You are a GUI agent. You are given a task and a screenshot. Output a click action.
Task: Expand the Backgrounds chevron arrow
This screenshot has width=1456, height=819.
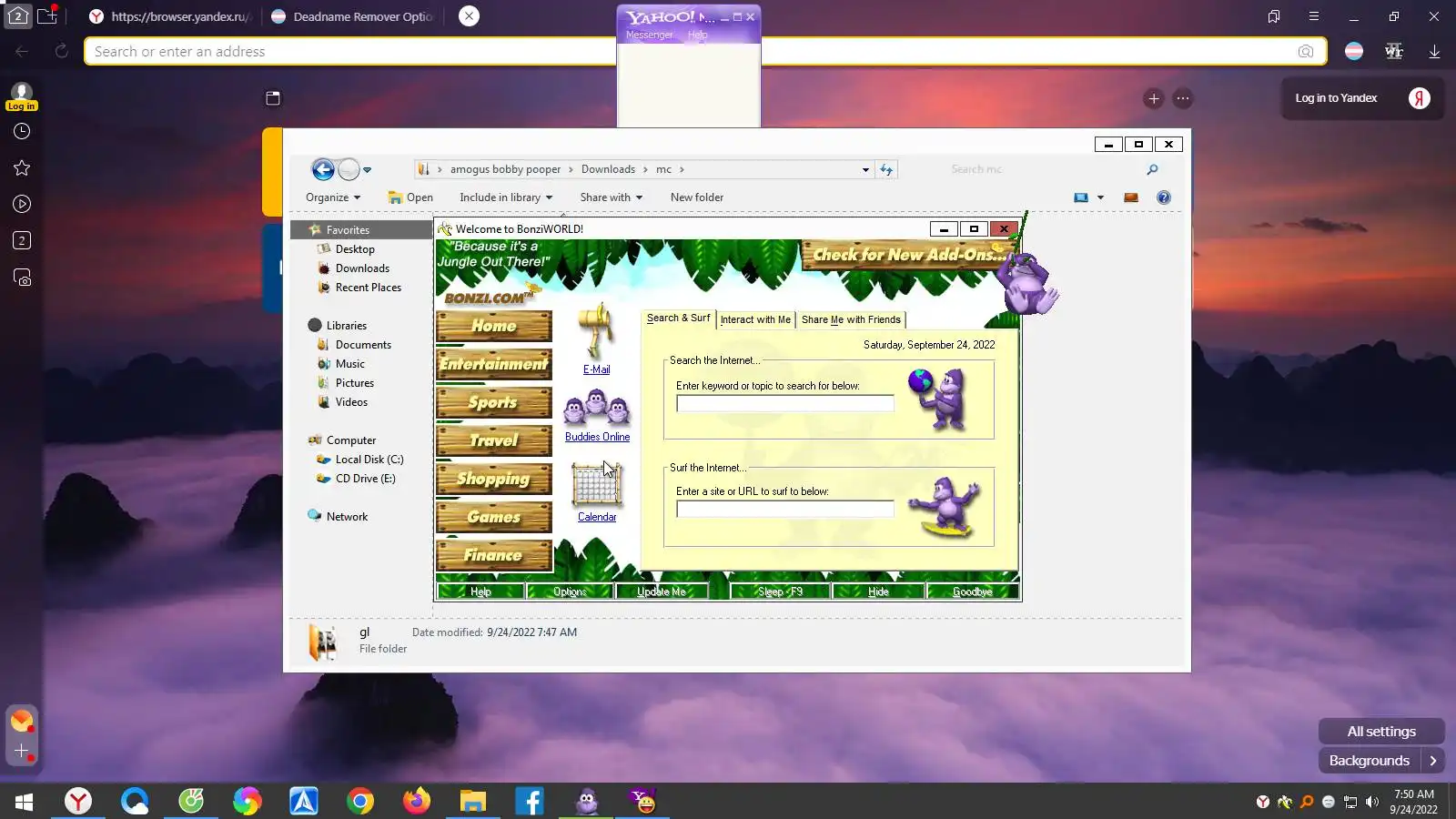[1433, 761]
